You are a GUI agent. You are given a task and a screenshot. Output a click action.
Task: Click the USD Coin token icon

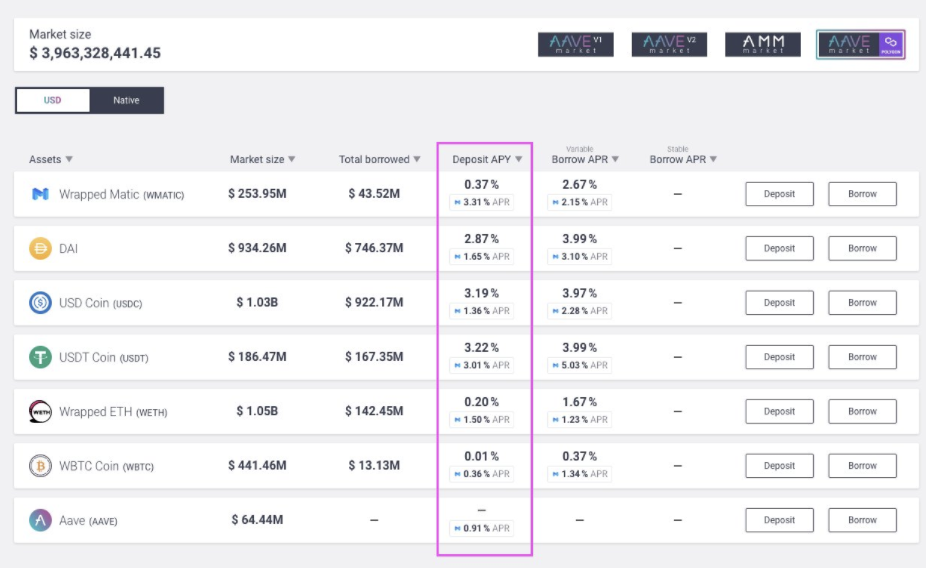click(40, 303)
